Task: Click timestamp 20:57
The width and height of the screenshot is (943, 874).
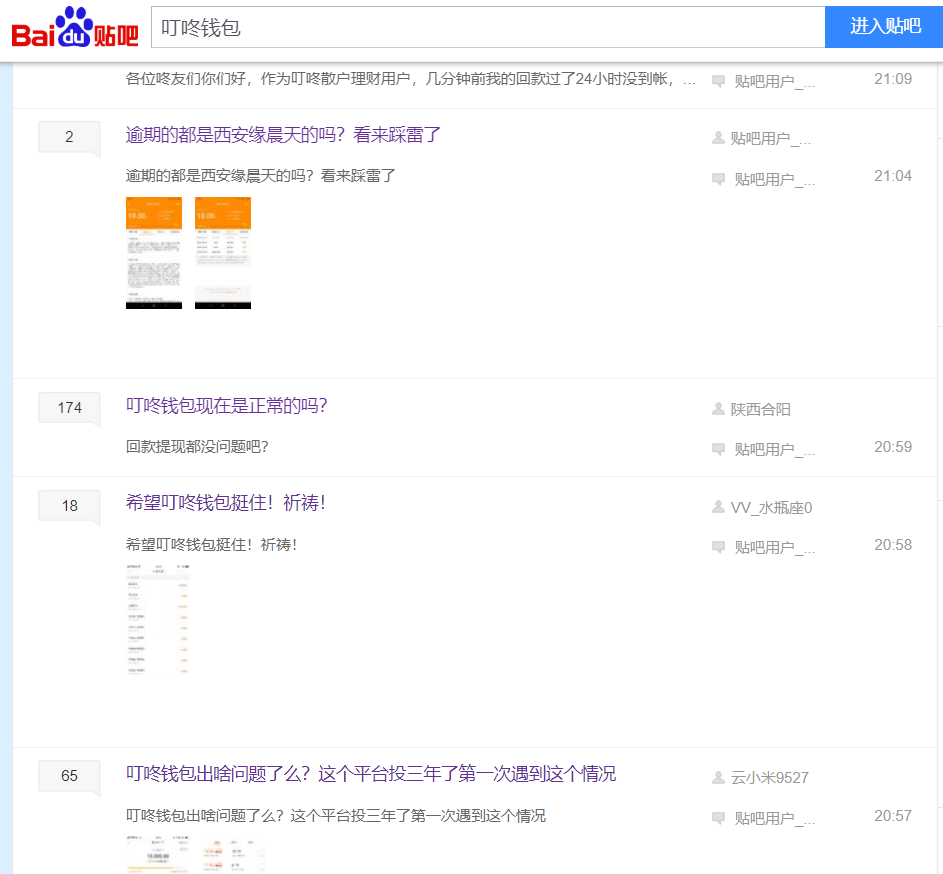Action: coord(892,816)
